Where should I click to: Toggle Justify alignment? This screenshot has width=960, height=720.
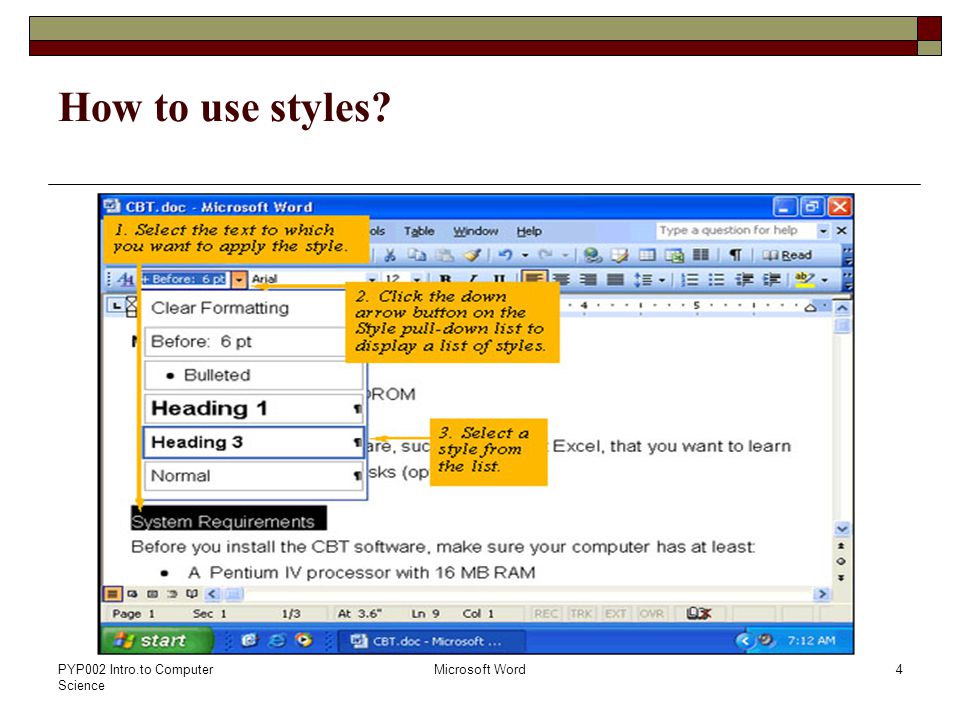click(x=615, y=280)
